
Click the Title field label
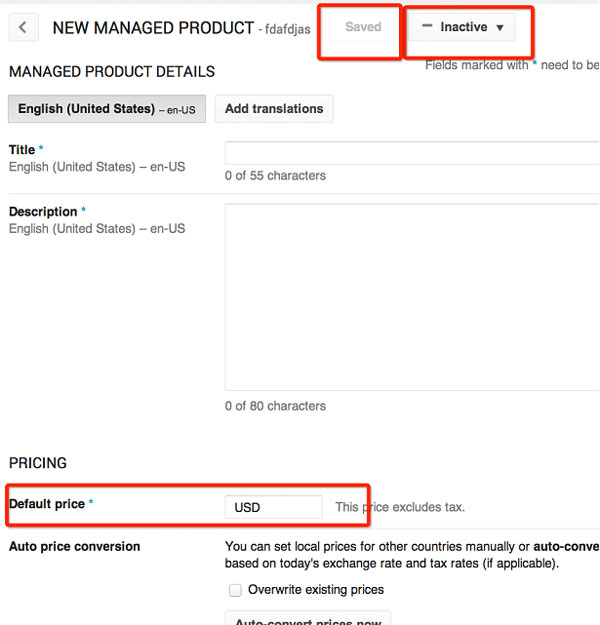pos(22,150)
